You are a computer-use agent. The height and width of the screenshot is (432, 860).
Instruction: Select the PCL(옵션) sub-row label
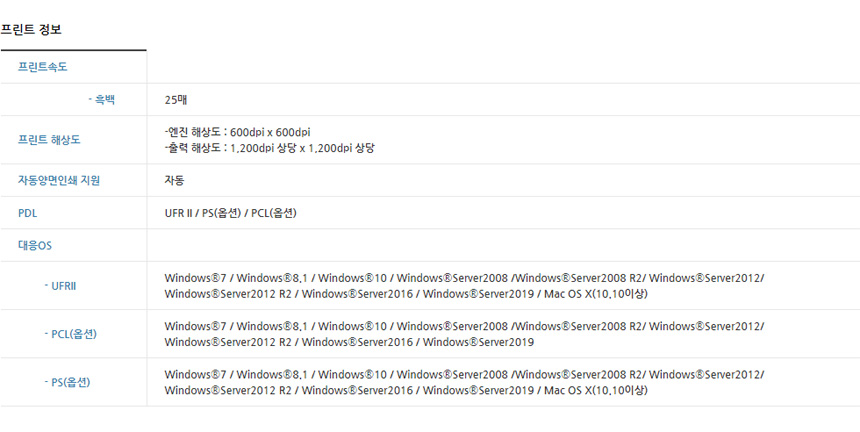point(70,334)
